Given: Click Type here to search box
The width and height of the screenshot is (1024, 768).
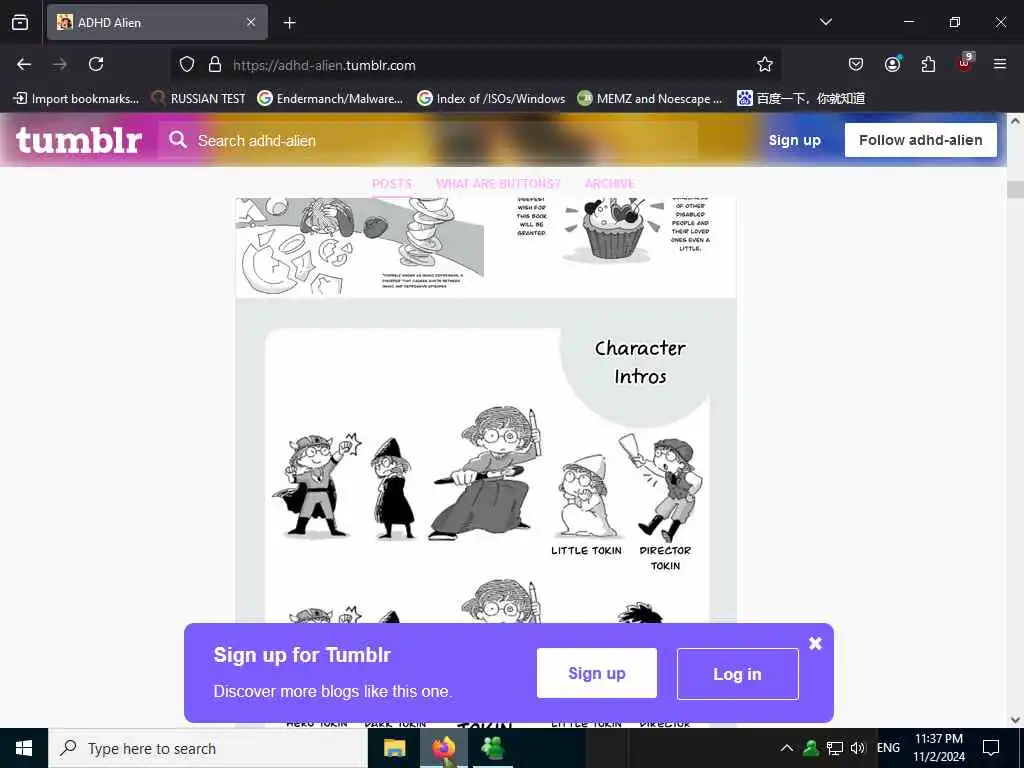Looking at the screenshot, I should pyautogui.click(x=208, y=748).
